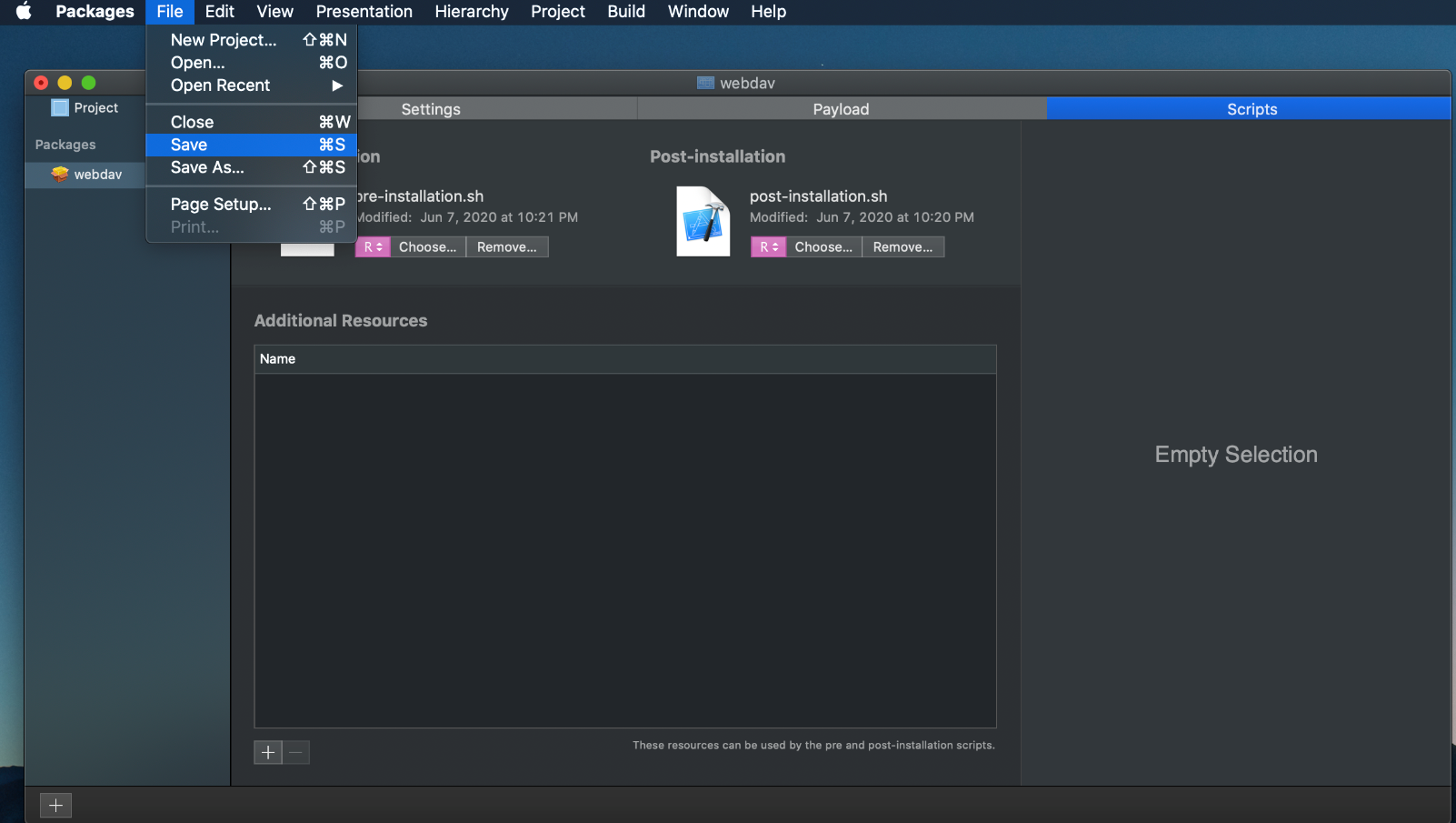The width and height of the screenshot is (1456, 823).
Task: Open the Edit menu
Action: coord(219,11)
